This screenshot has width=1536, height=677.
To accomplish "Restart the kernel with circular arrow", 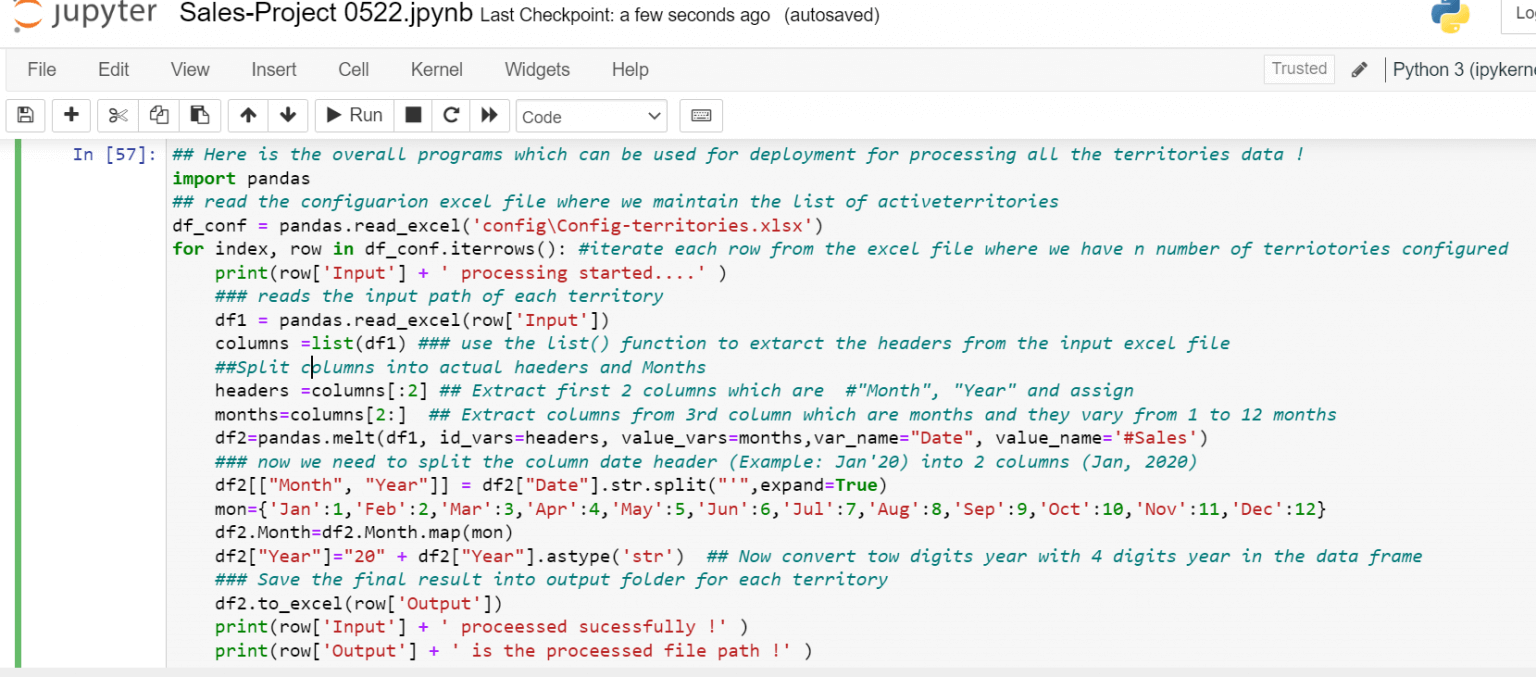I will click(x=450, y=116).
